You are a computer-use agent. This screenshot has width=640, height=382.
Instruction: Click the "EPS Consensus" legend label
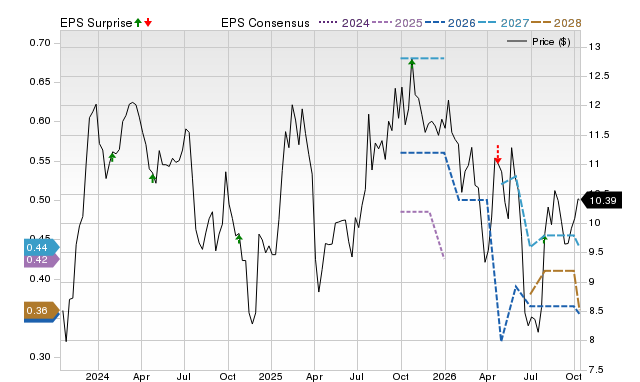pos(265,23)
